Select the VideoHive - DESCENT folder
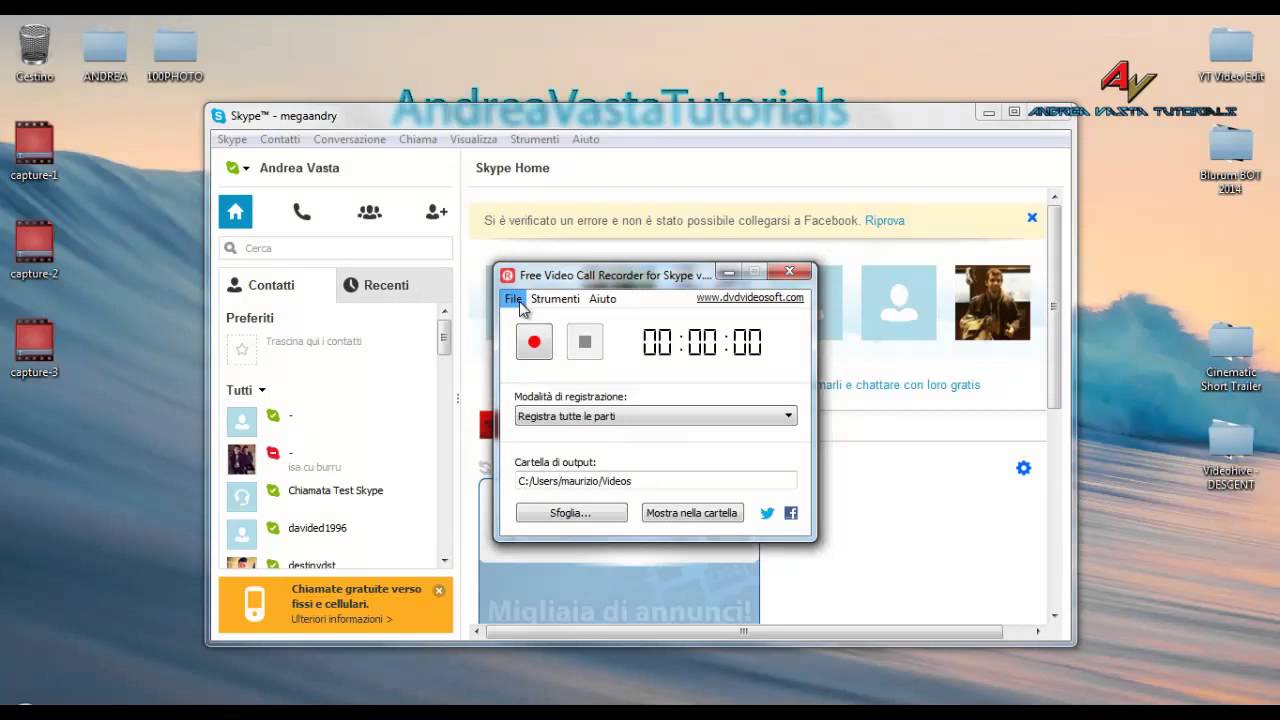The height and width of the screenshot is (720, 1280). [x=1231, y=457]
